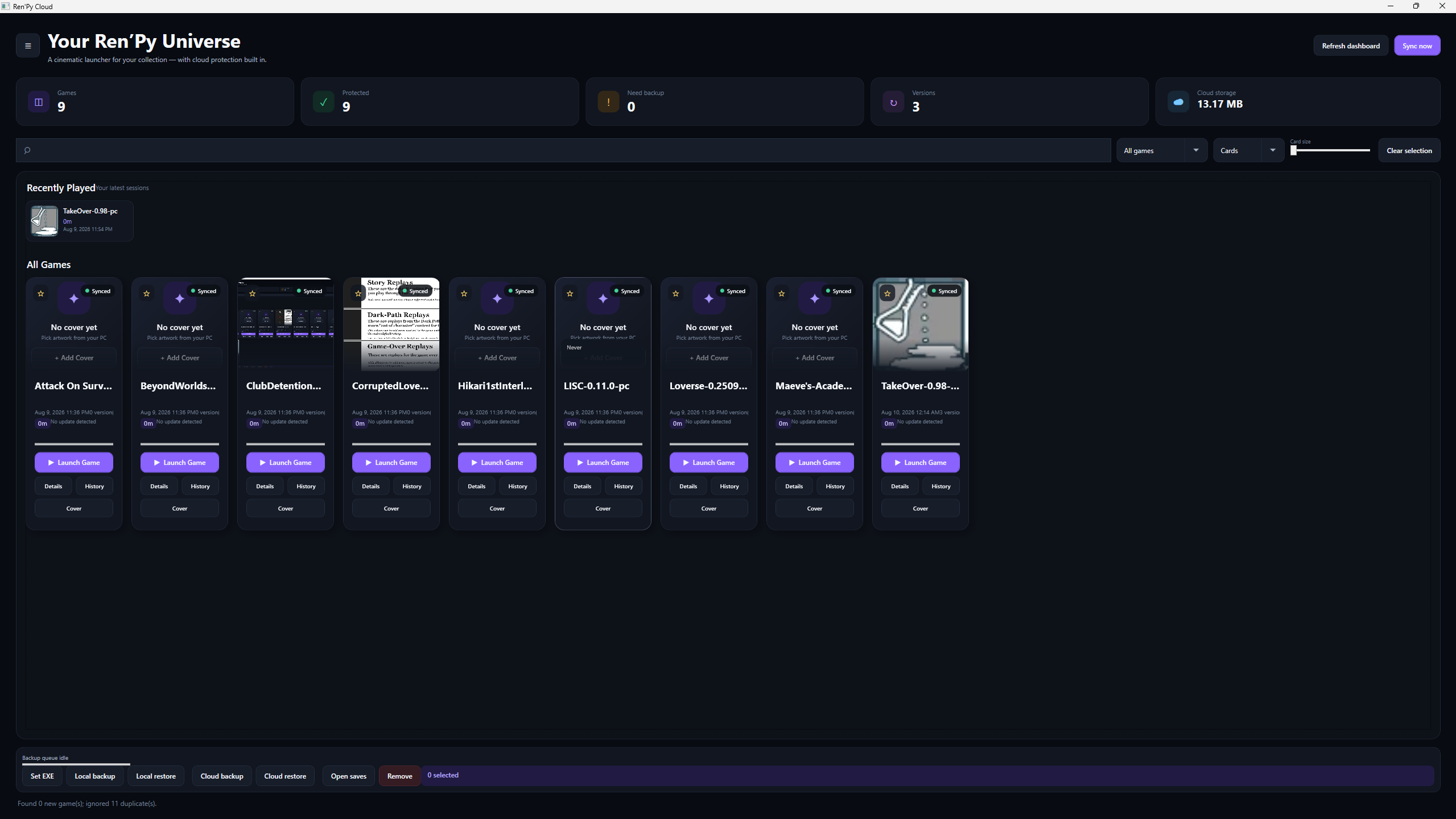Favorite the Loverse game using its star
This screenshot has width=1456, height=819.
coord(676,294)
